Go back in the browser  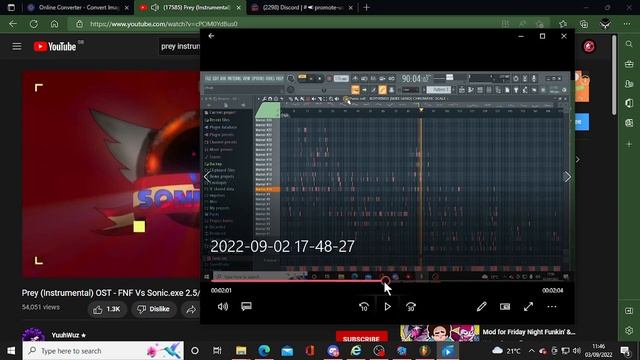(13, 24)
